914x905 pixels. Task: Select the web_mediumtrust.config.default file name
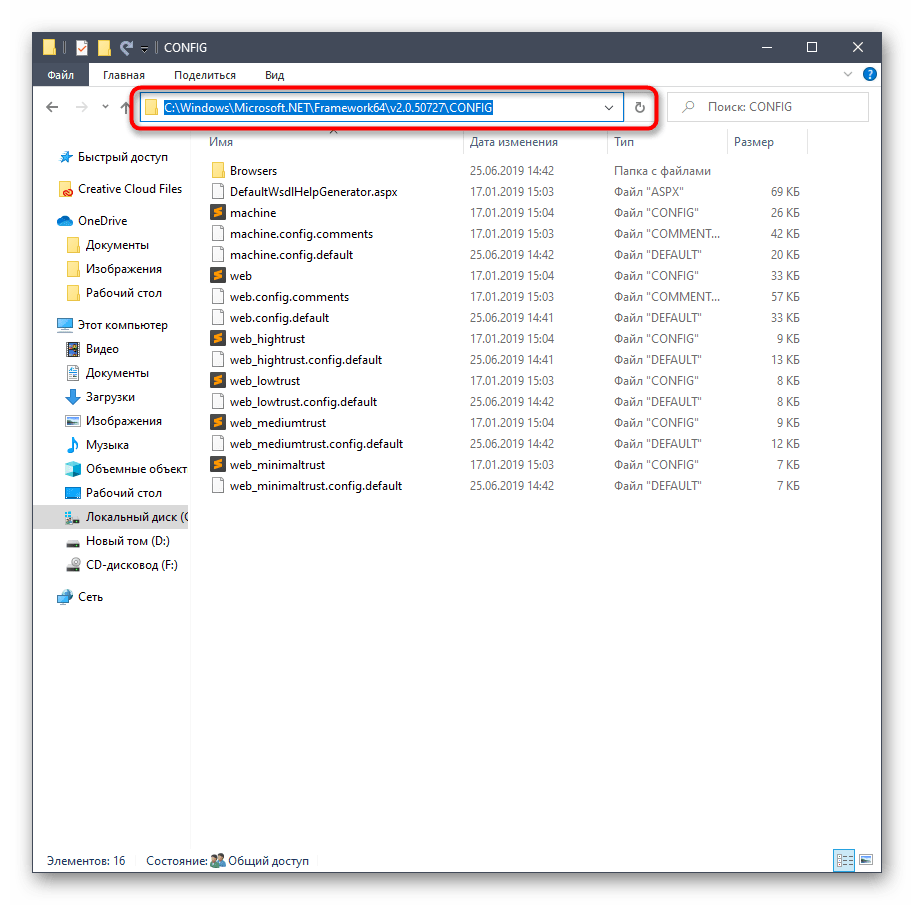point(316,443)
